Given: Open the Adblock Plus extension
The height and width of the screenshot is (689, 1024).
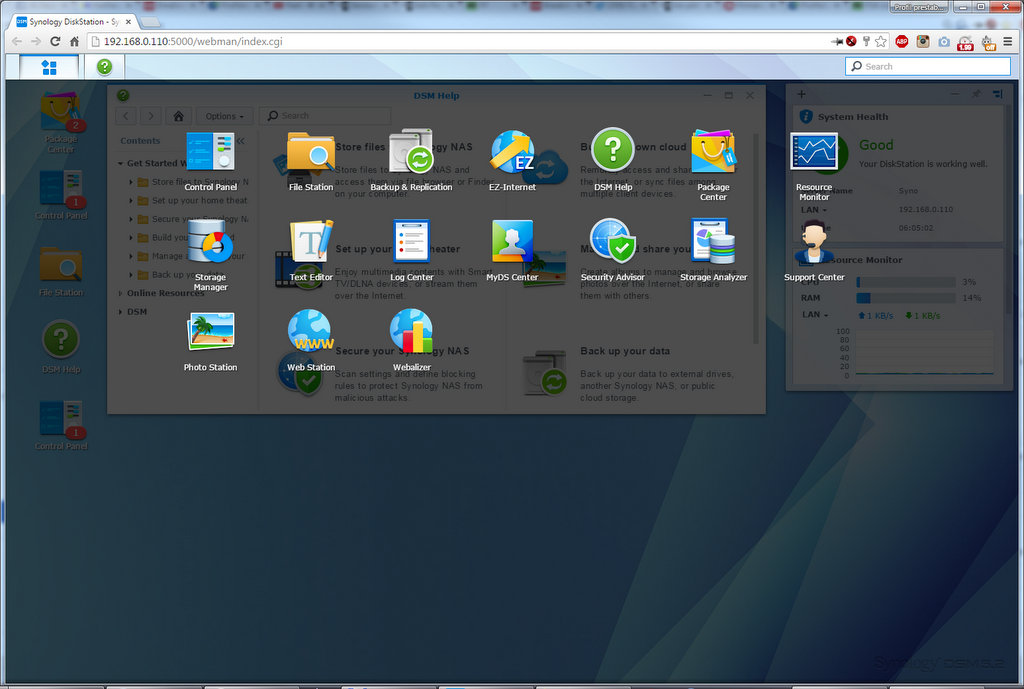Looking at the screenshot, I should [x=902, y=41].
